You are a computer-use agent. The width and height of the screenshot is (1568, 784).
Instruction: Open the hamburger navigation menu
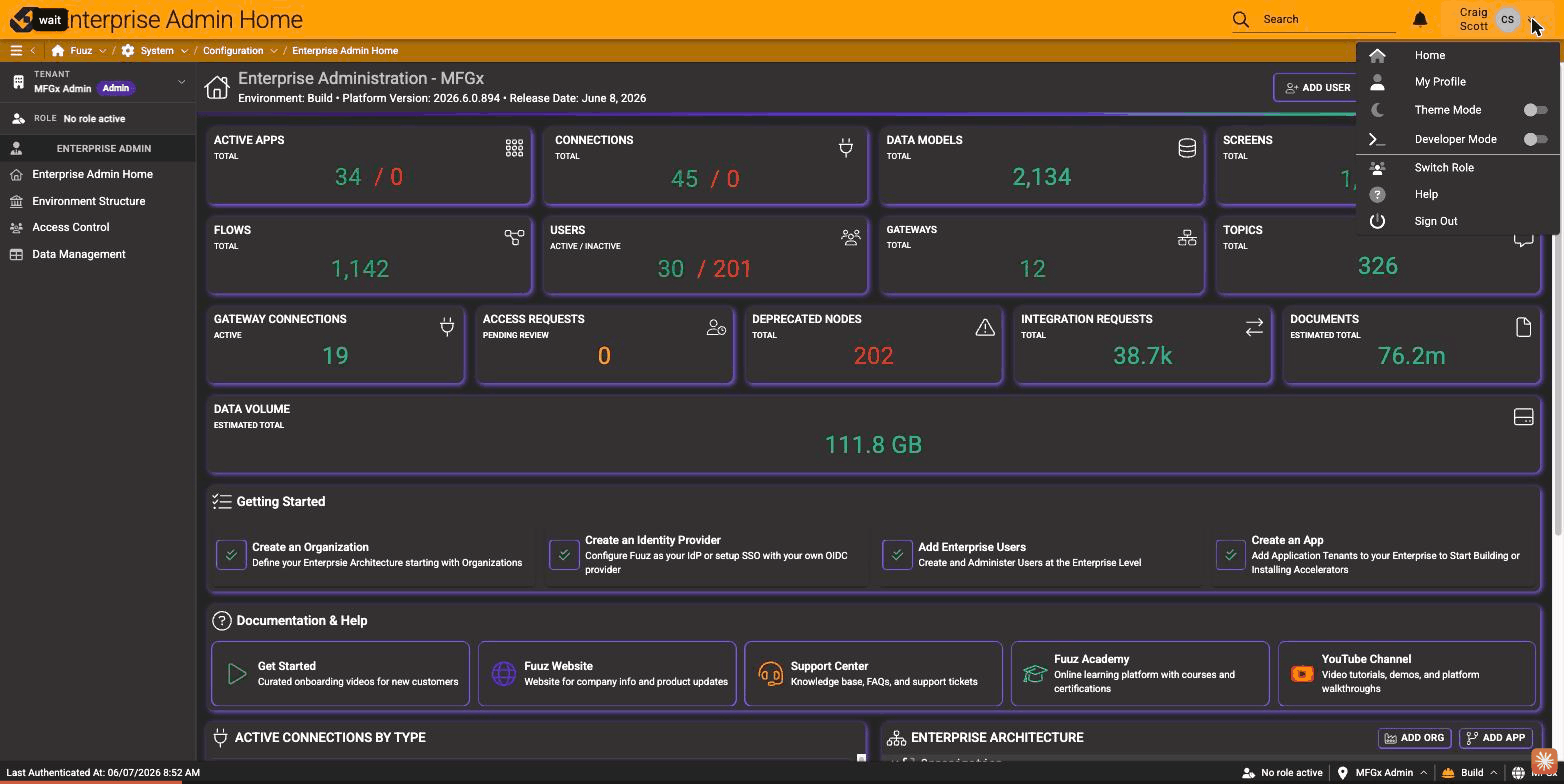(16, 50)
